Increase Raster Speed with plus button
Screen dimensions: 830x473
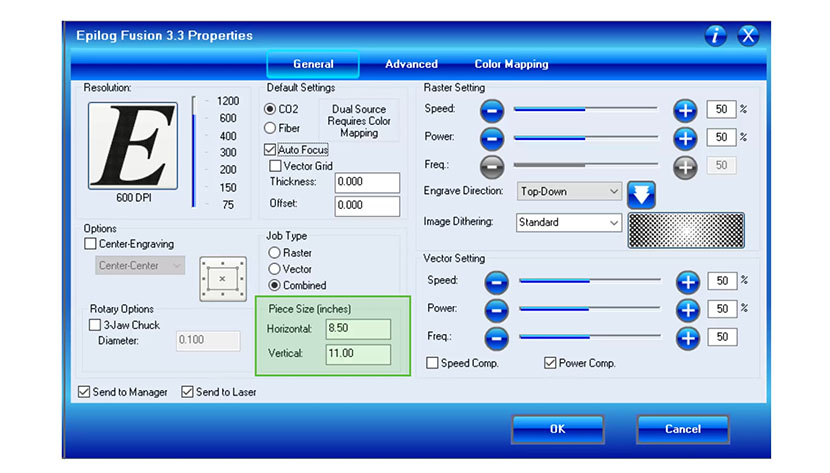pyautogui.click(x=684, y=109)
